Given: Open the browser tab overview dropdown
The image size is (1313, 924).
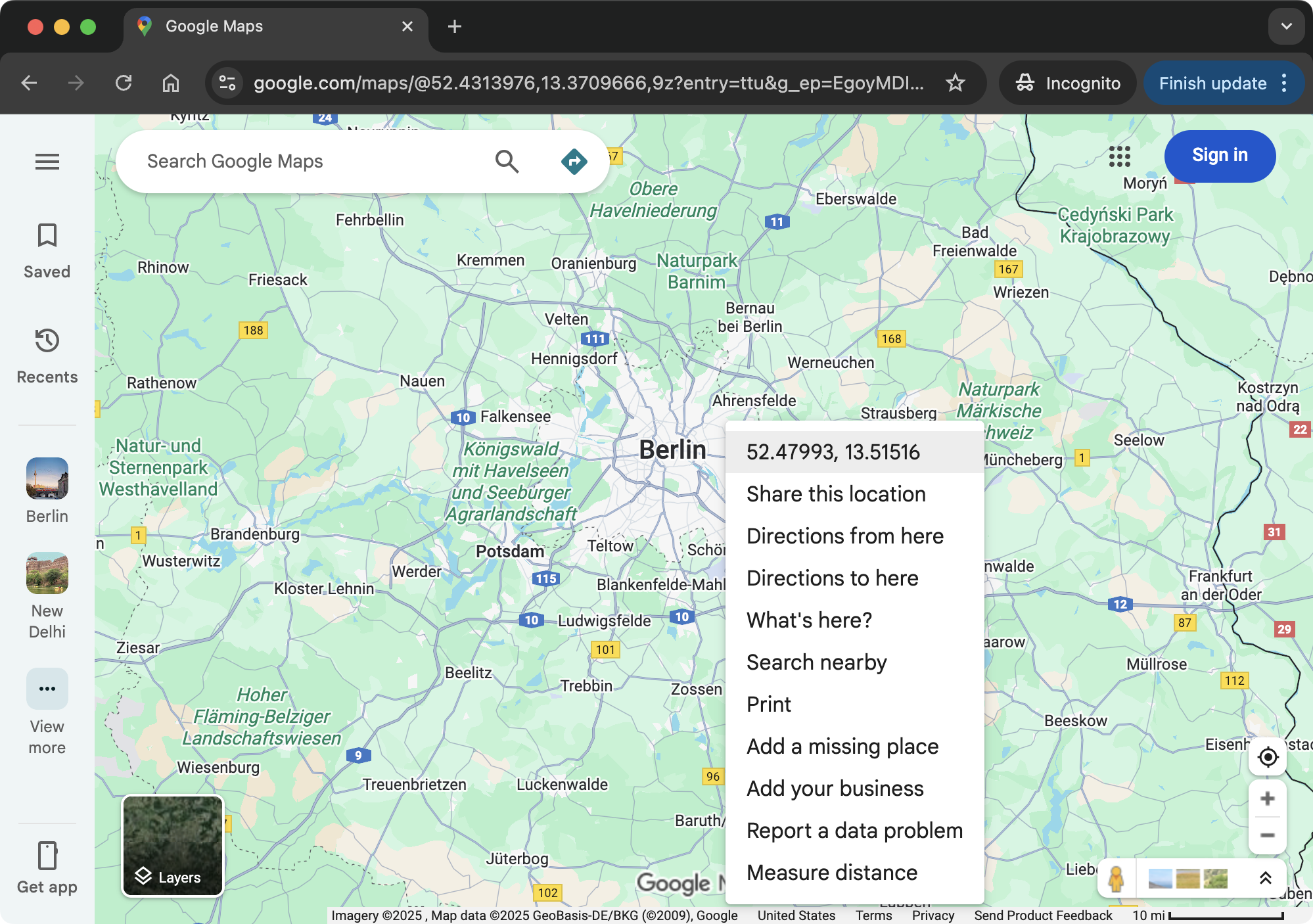Looking at the screenshot, I should coord(1286,26).
